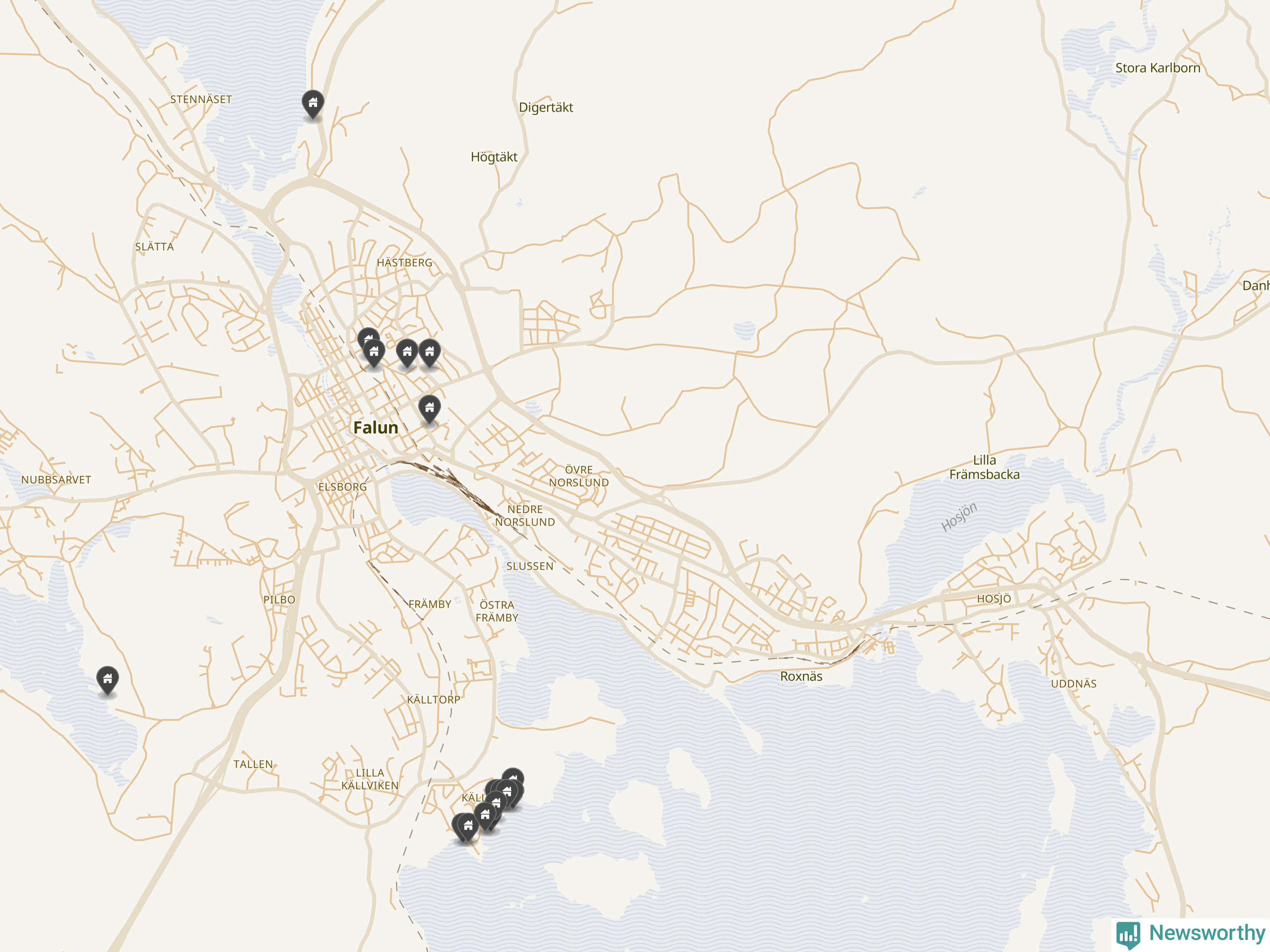Select the house marker southeast of Nubbsarvet
Screen dimensions: 1270x952
(107, 680)
